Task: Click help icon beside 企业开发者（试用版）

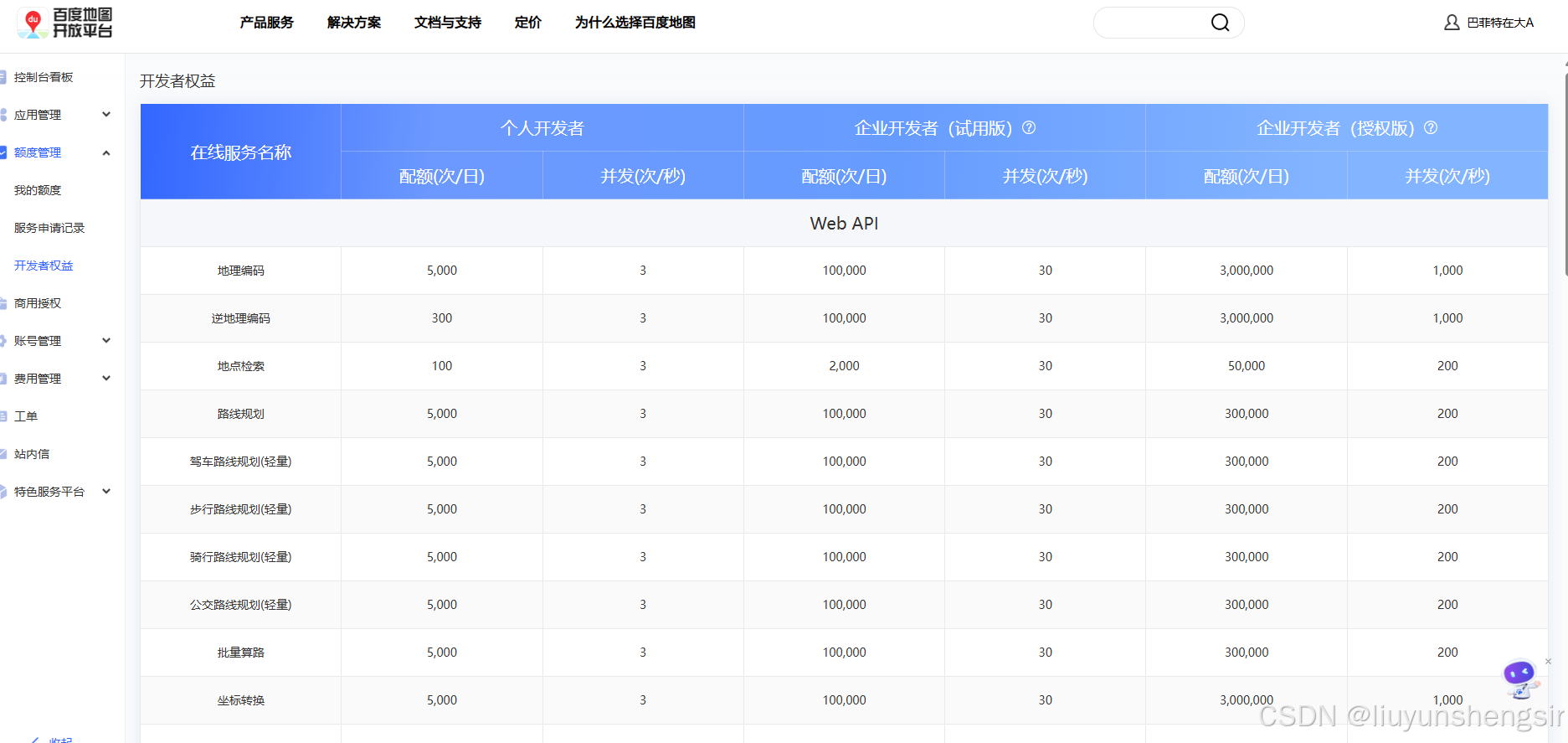Action: pyautogui.click(x=1029, y=127)
